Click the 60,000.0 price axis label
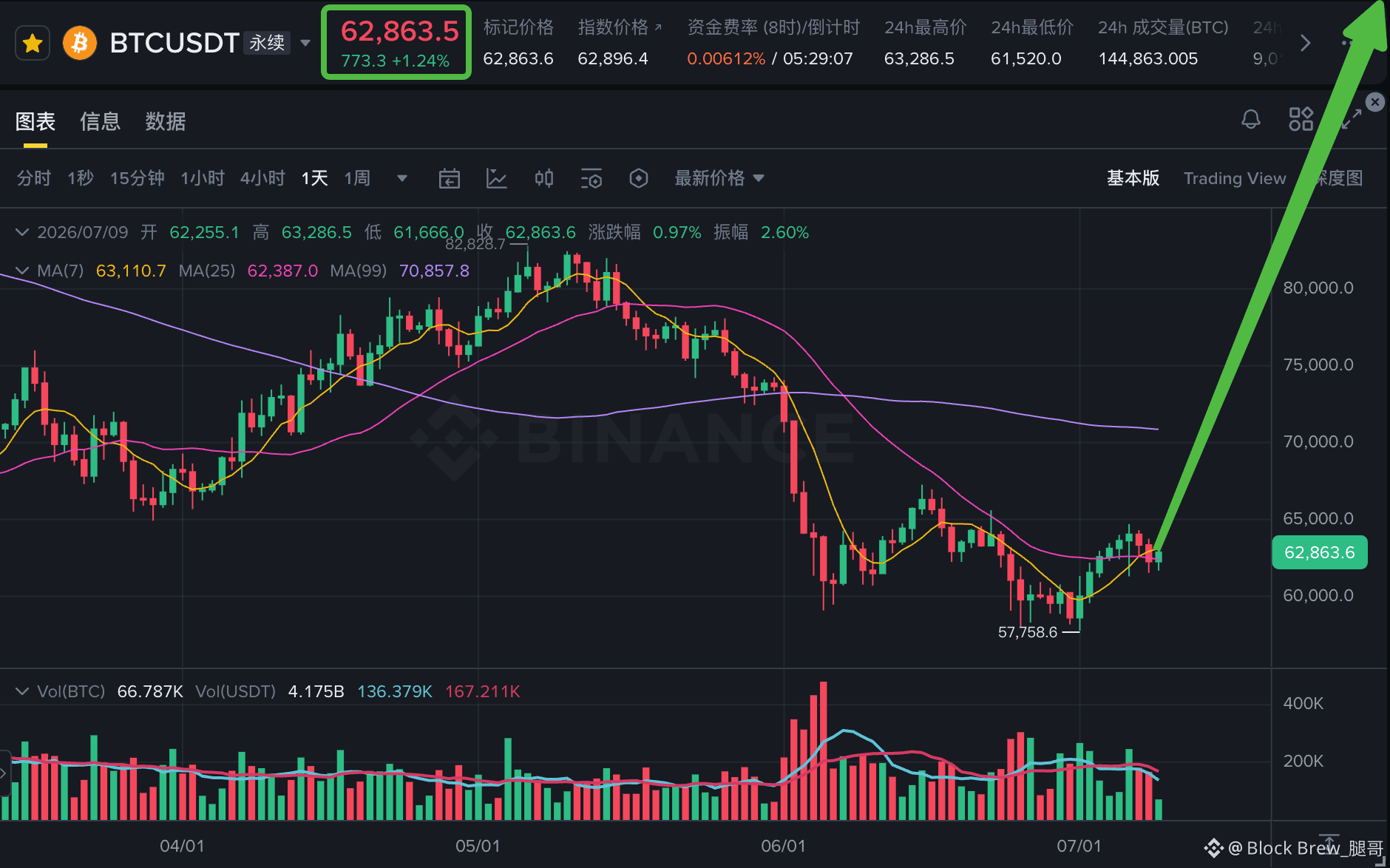Screen dimensions: 1390x868 coord(1318,595)
